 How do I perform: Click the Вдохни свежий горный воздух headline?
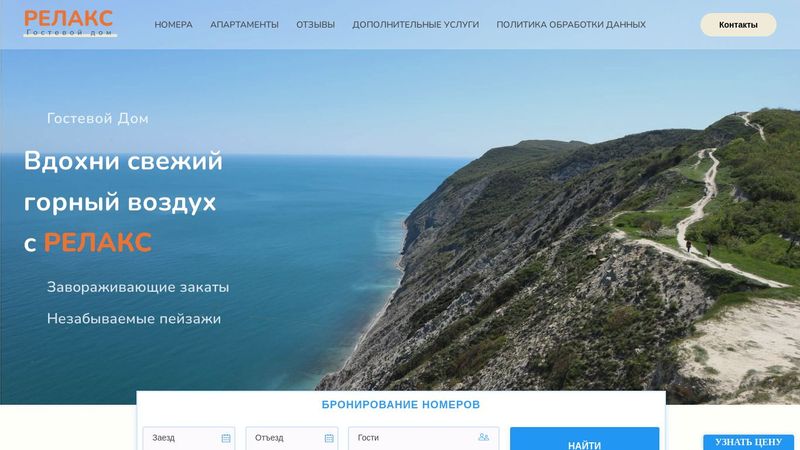[x=123, y=182]
